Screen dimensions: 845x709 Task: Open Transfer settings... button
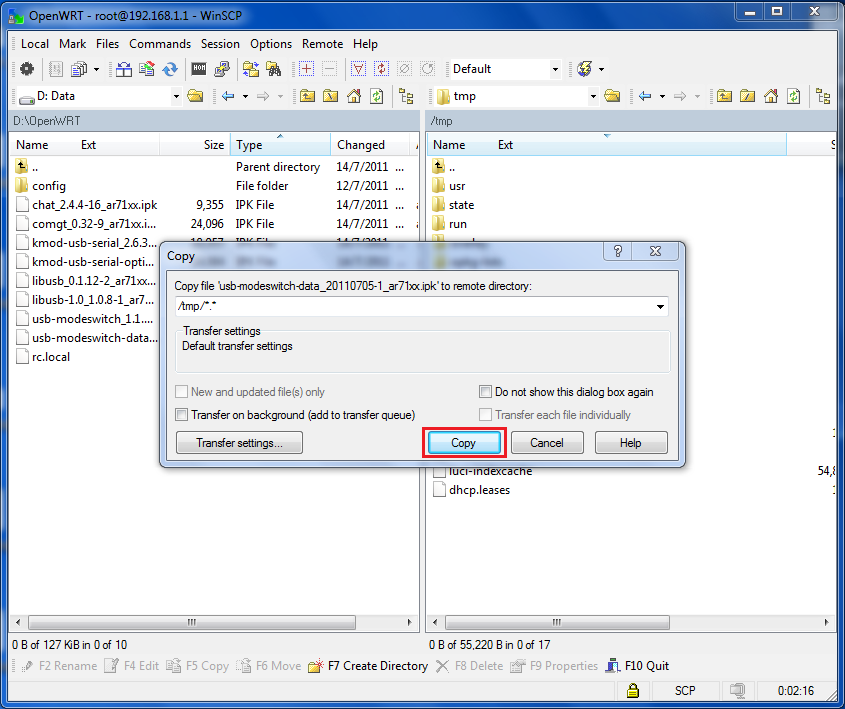[239, 443]
